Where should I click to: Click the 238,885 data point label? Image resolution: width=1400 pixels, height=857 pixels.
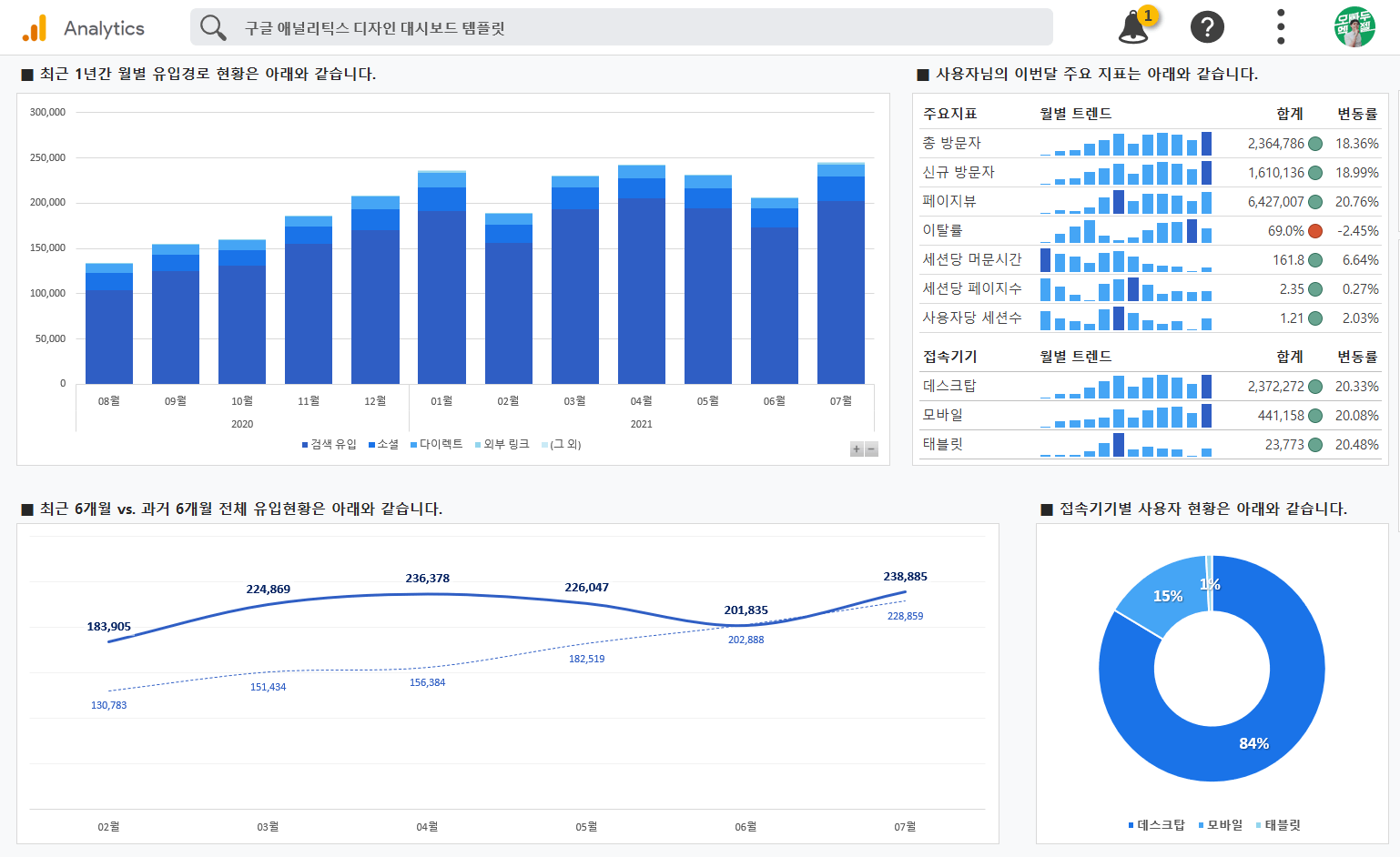point(905,577)
